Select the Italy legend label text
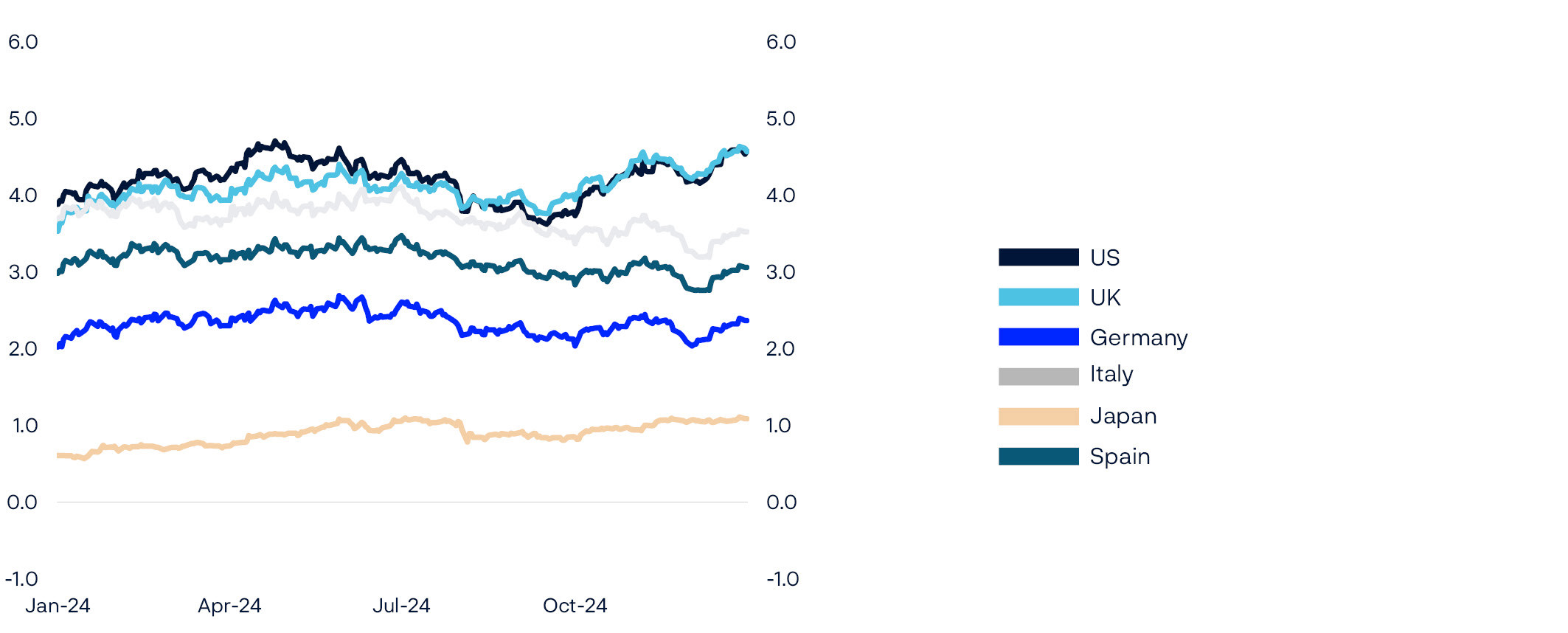Viewport: 1568px width, 633px height. point(1111,375)
